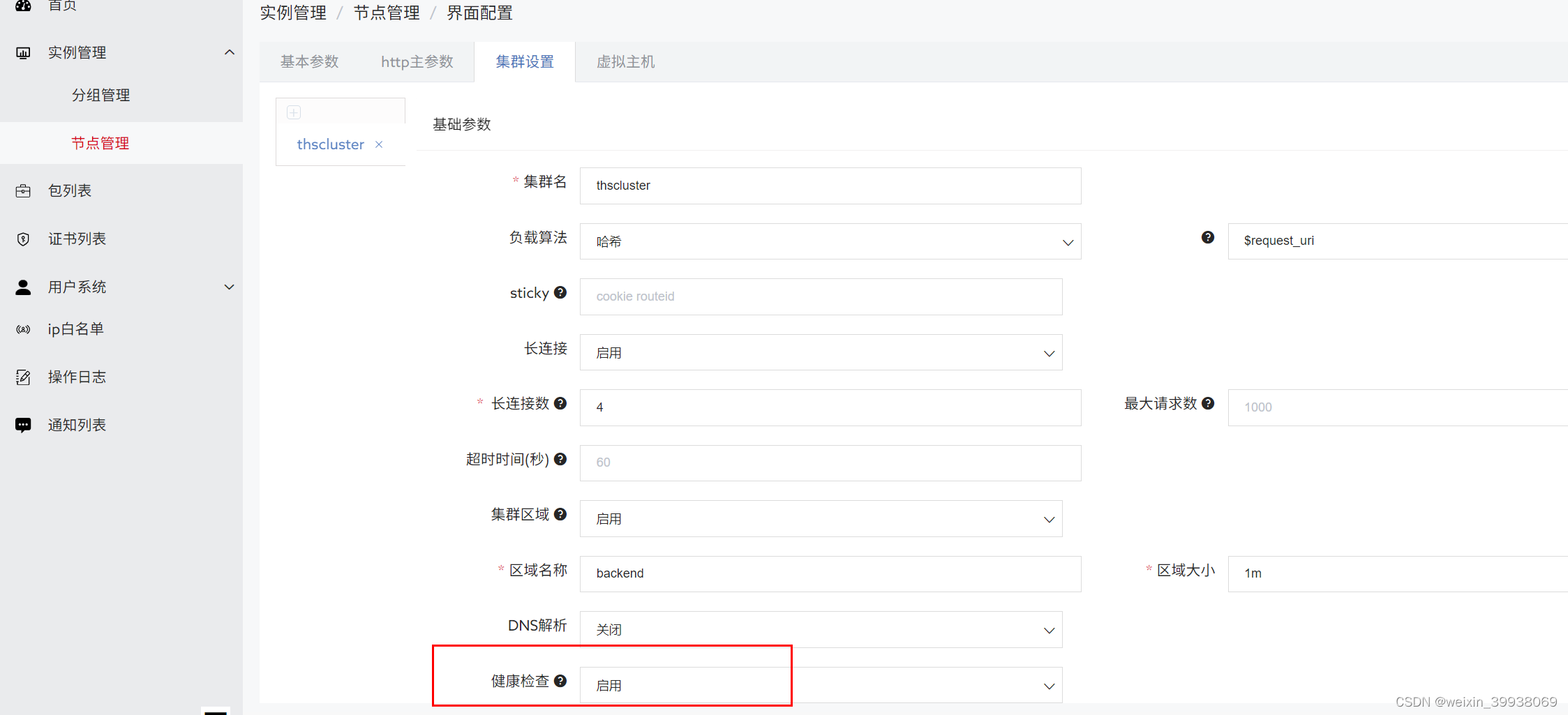This screenshot has height=715, width=1568.
Task: Select the thscluster cluster tab
Action: [x=331, y=144]
